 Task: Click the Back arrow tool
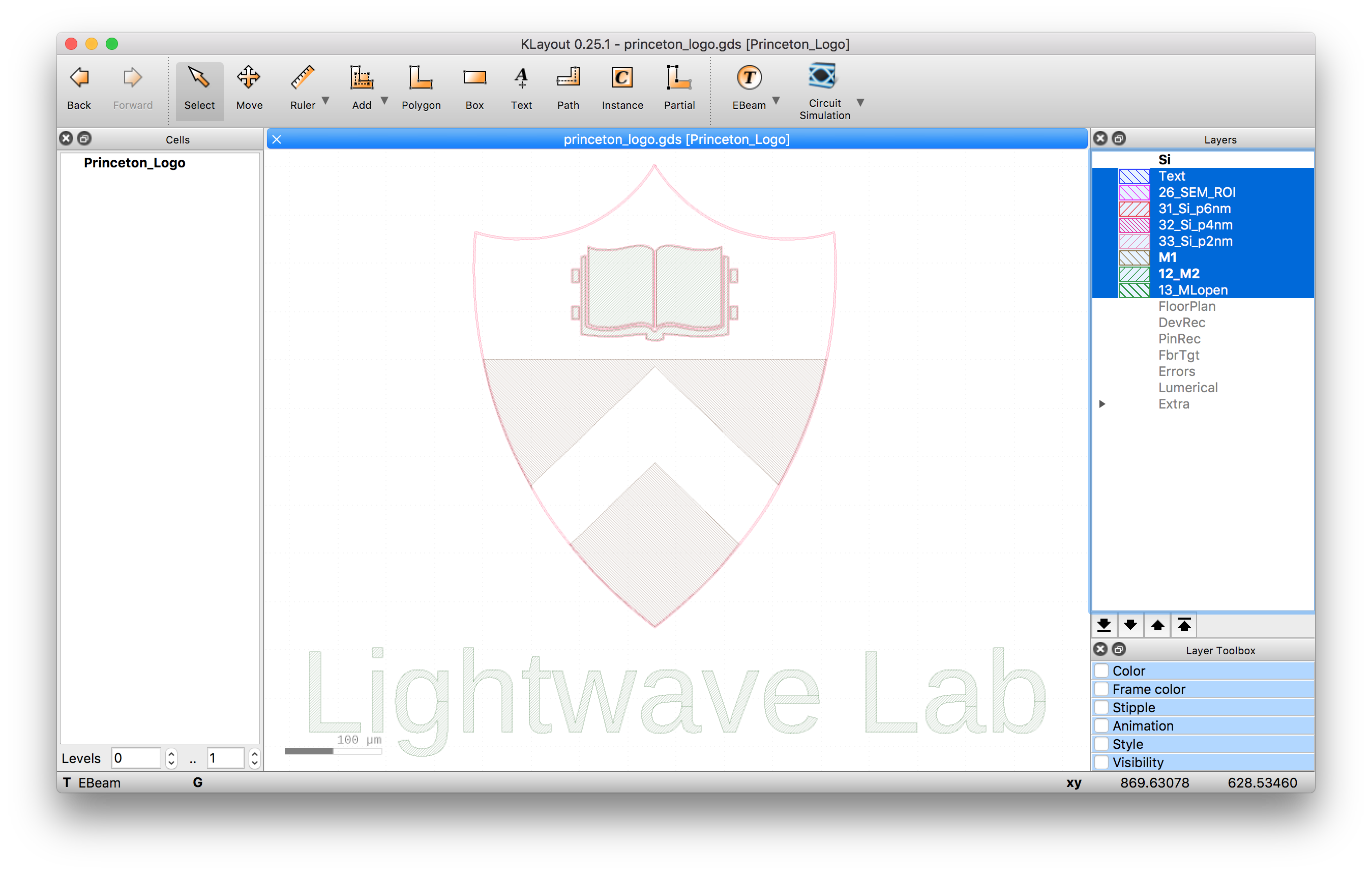click(79, 89)
